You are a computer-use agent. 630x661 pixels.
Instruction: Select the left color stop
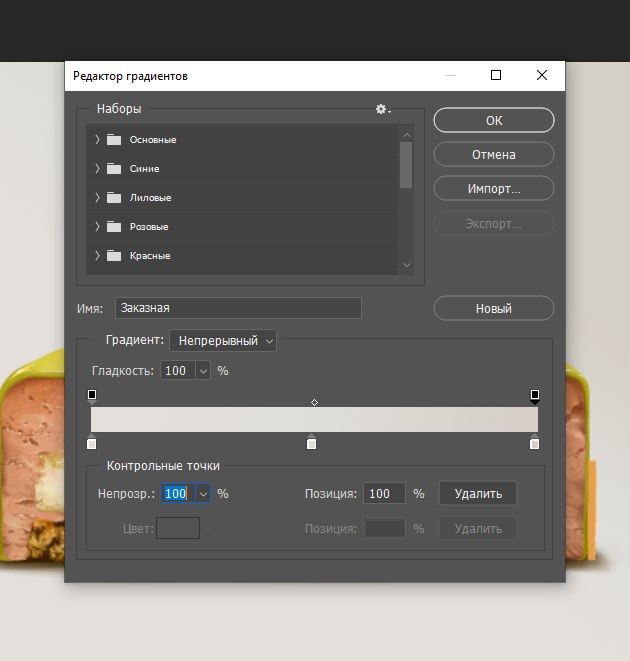click(92, 442)
